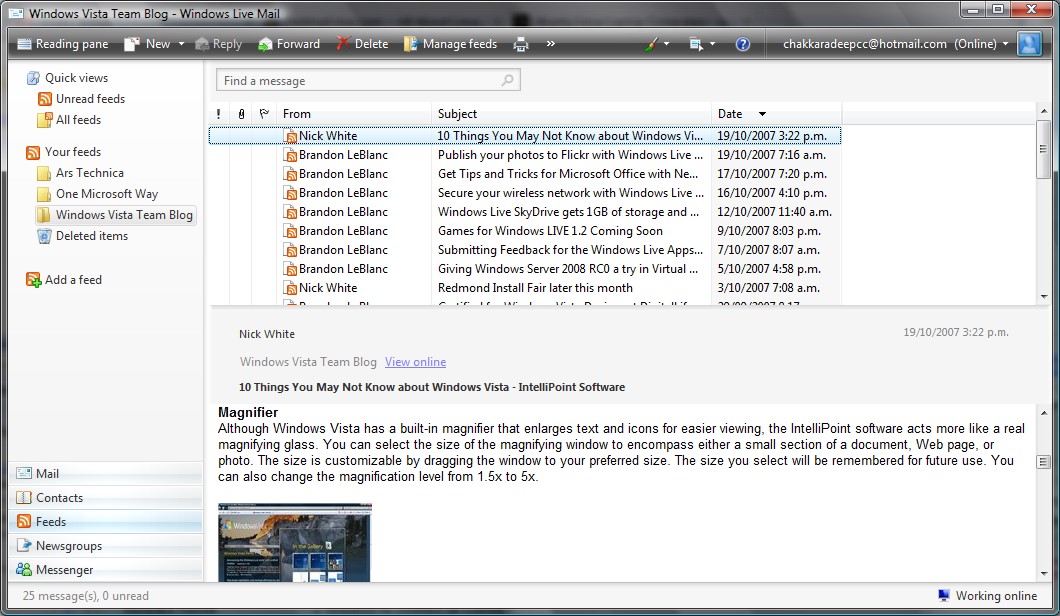
Task: Open the Help question mark icon
Action: (x=742, y=44)
